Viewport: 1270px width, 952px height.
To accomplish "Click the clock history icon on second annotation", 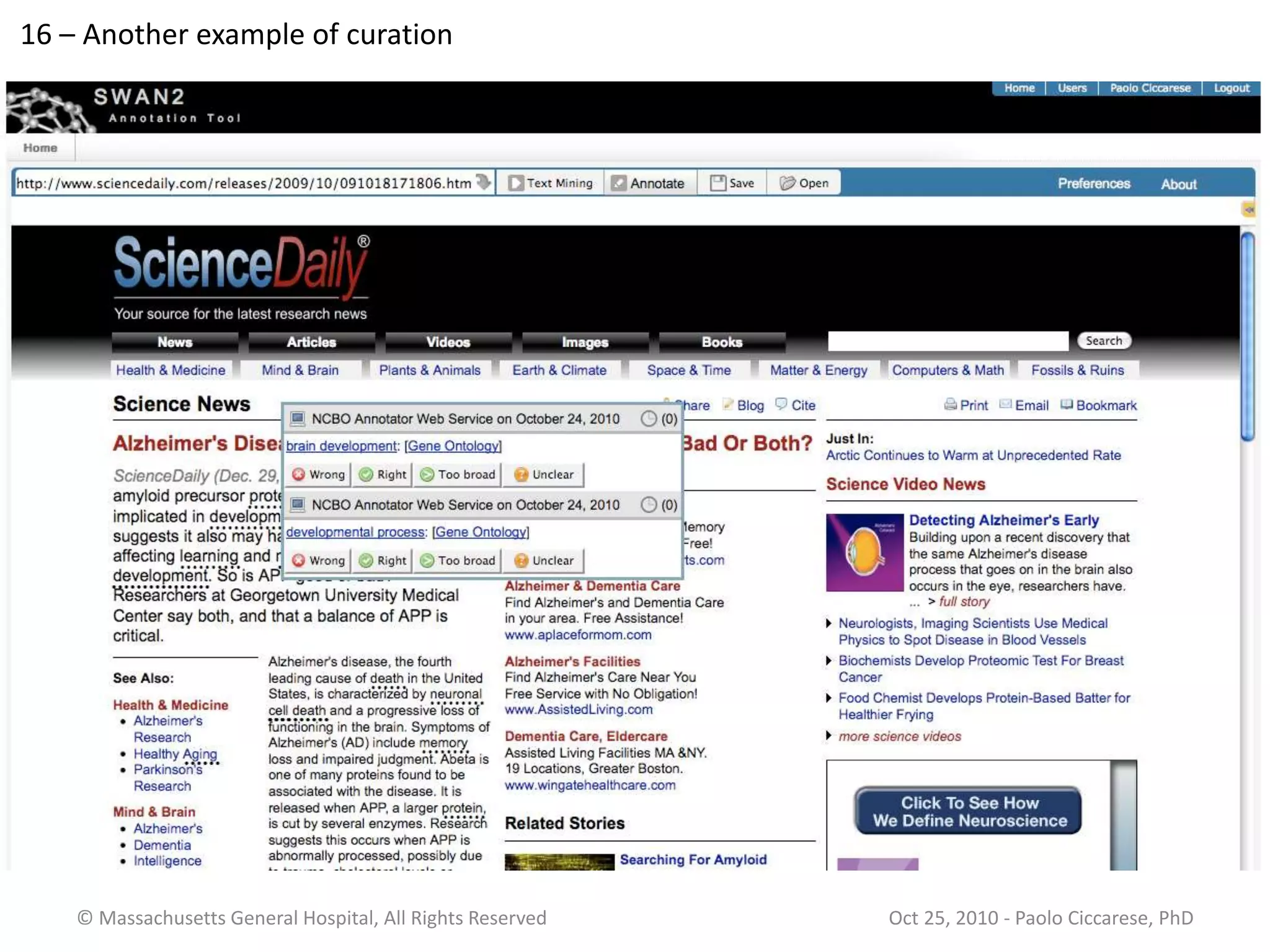I will 648,505.
